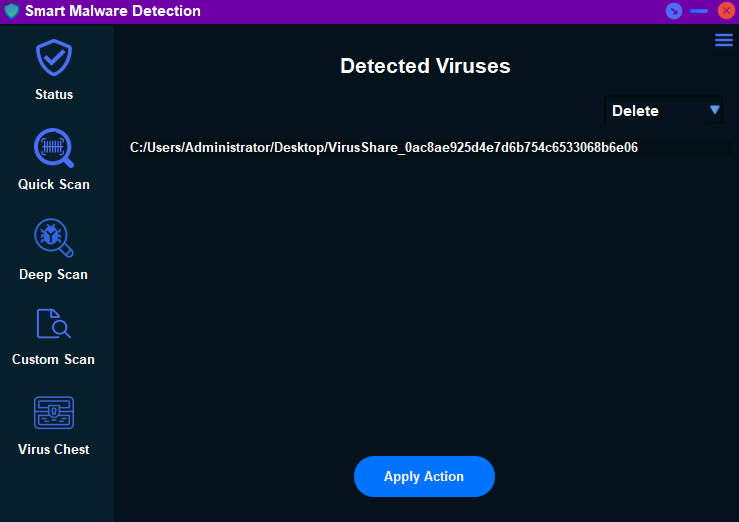This screenshot has height=522, width=739.
Task: Open the hamburger menu
Action: point(724,40)
